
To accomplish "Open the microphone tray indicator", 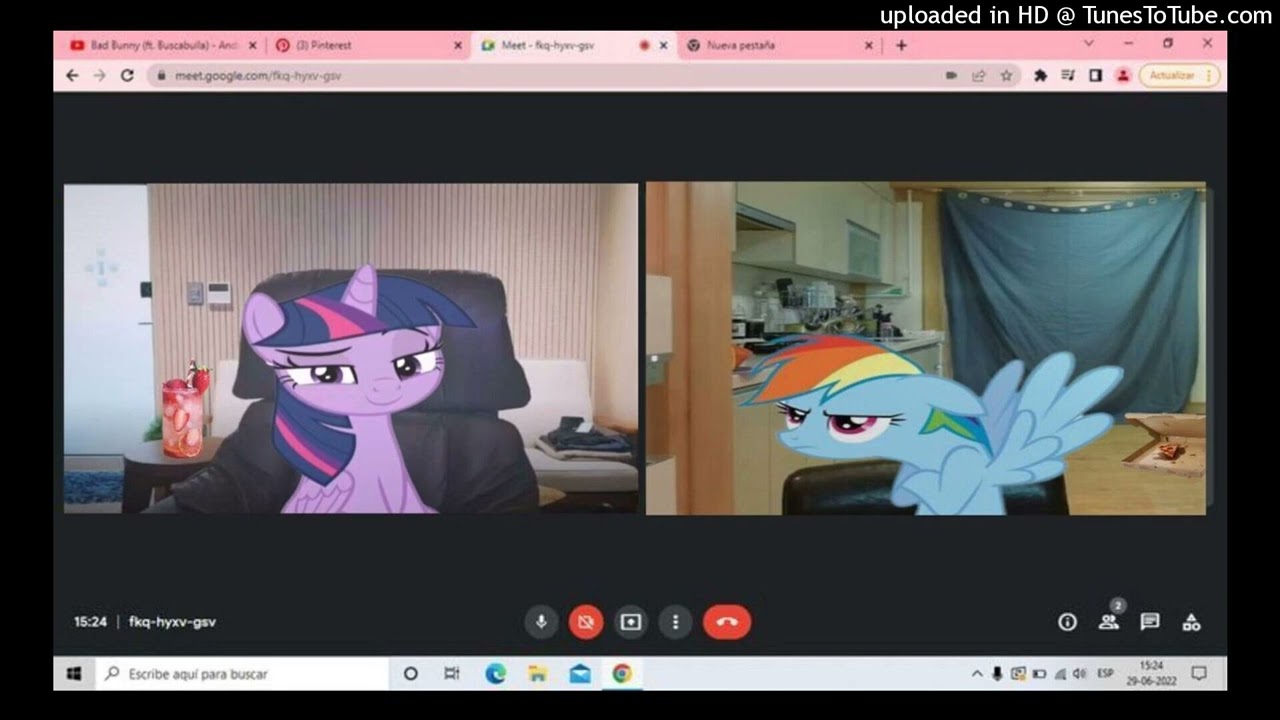I will pos(997,674).
